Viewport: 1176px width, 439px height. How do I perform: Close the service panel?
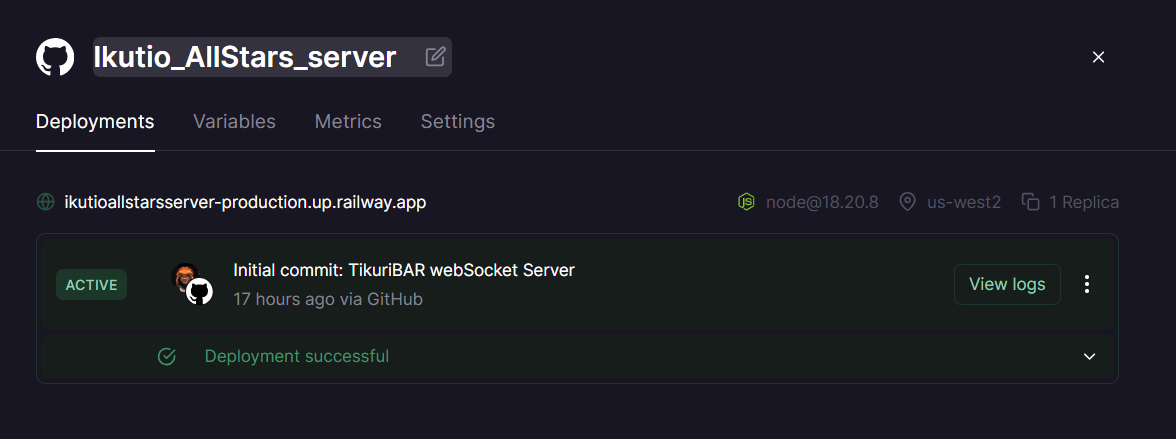point(1098,57)
